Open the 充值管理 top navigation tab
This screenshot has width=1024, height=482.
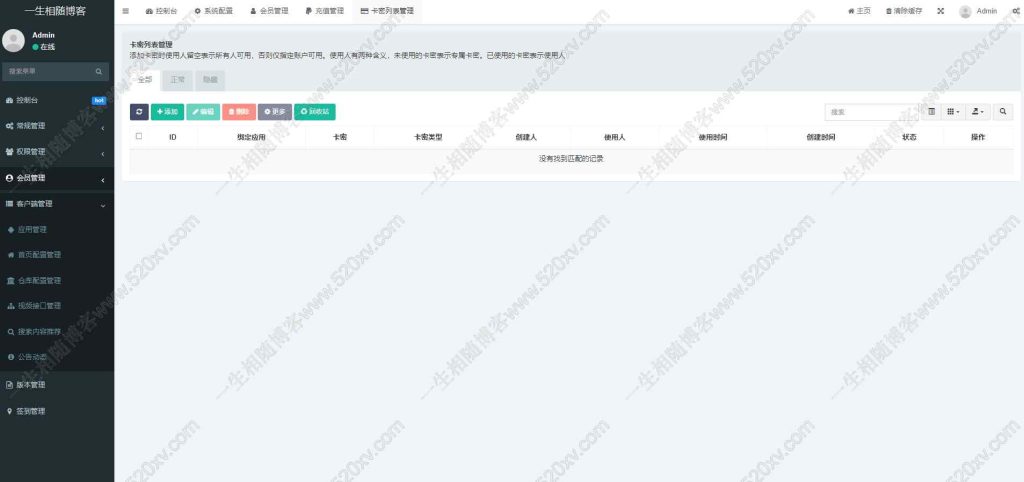click(x=325, y=11)
